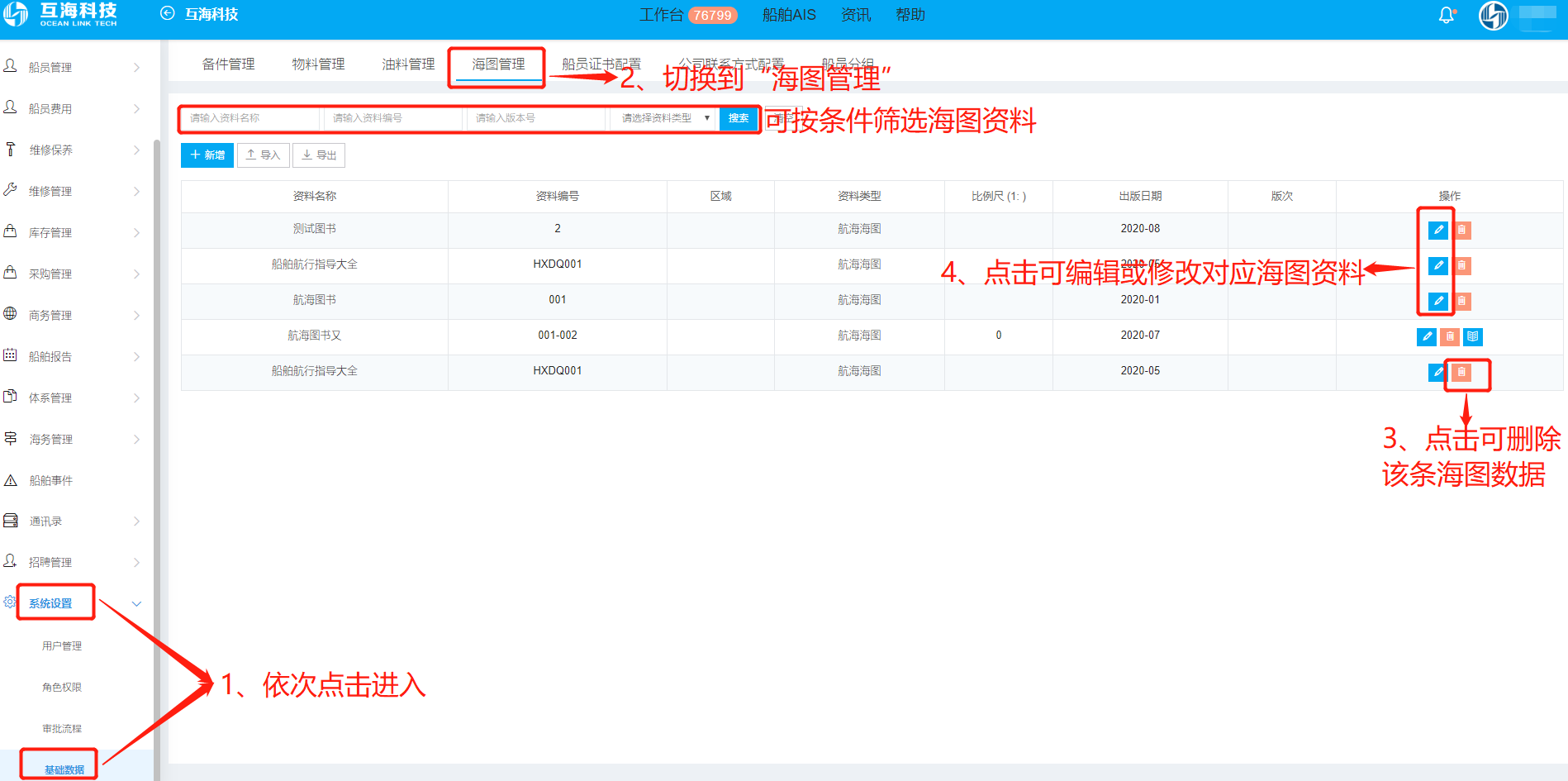
Task: Delete the 测试图书 row
Action: click(x=1461, y=230)
